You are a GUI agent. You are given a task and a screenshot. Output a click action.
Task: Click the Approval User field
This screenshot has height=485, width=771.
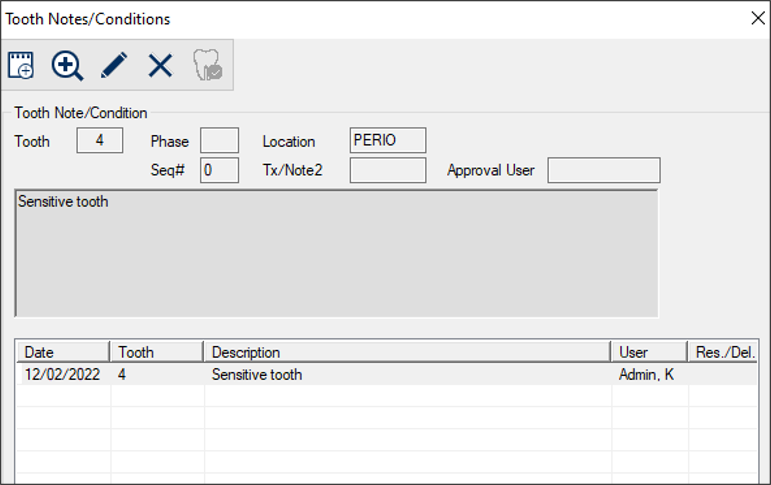click(603, 170)
